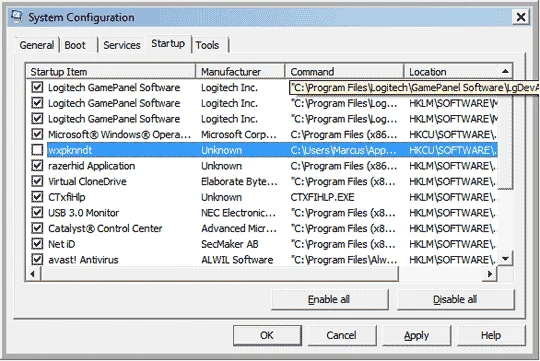Image resolution: width=540 pixels, height=361 pixels.
Task: Open Help for System Configuration
Action: 491,335
